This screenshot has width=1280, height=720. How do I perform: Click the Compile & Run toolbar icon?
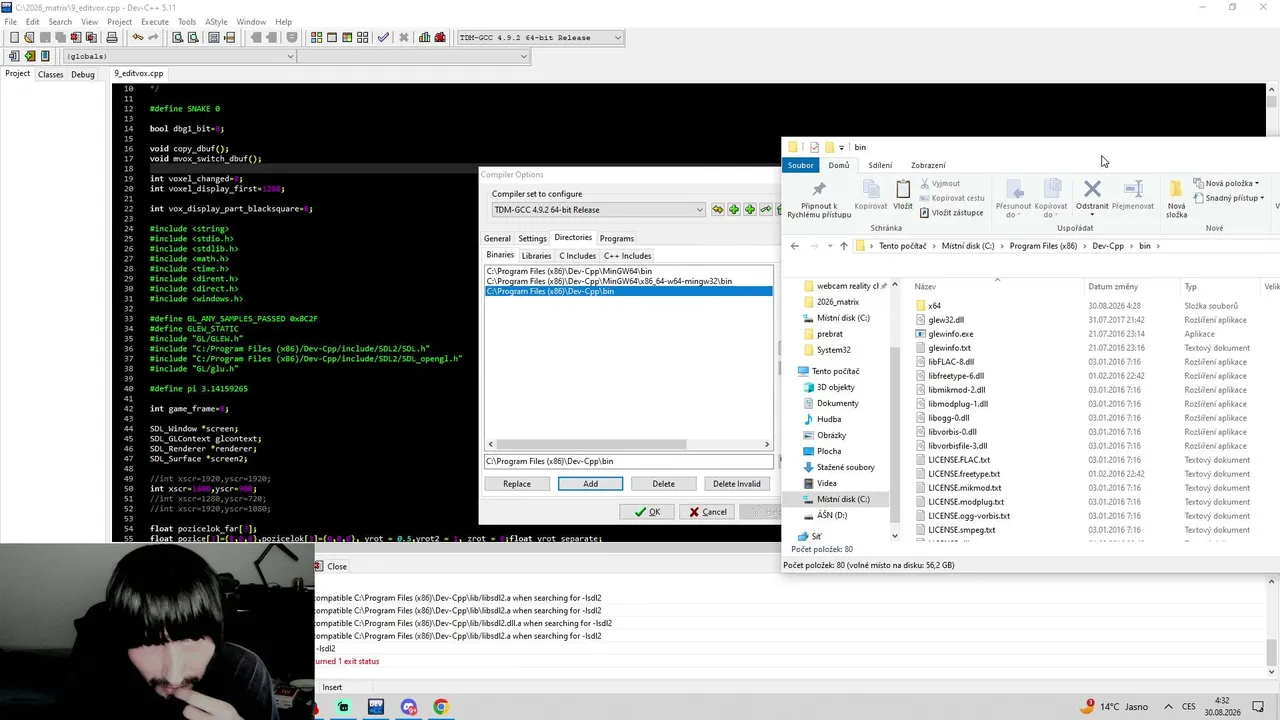(x=348, y=38)
